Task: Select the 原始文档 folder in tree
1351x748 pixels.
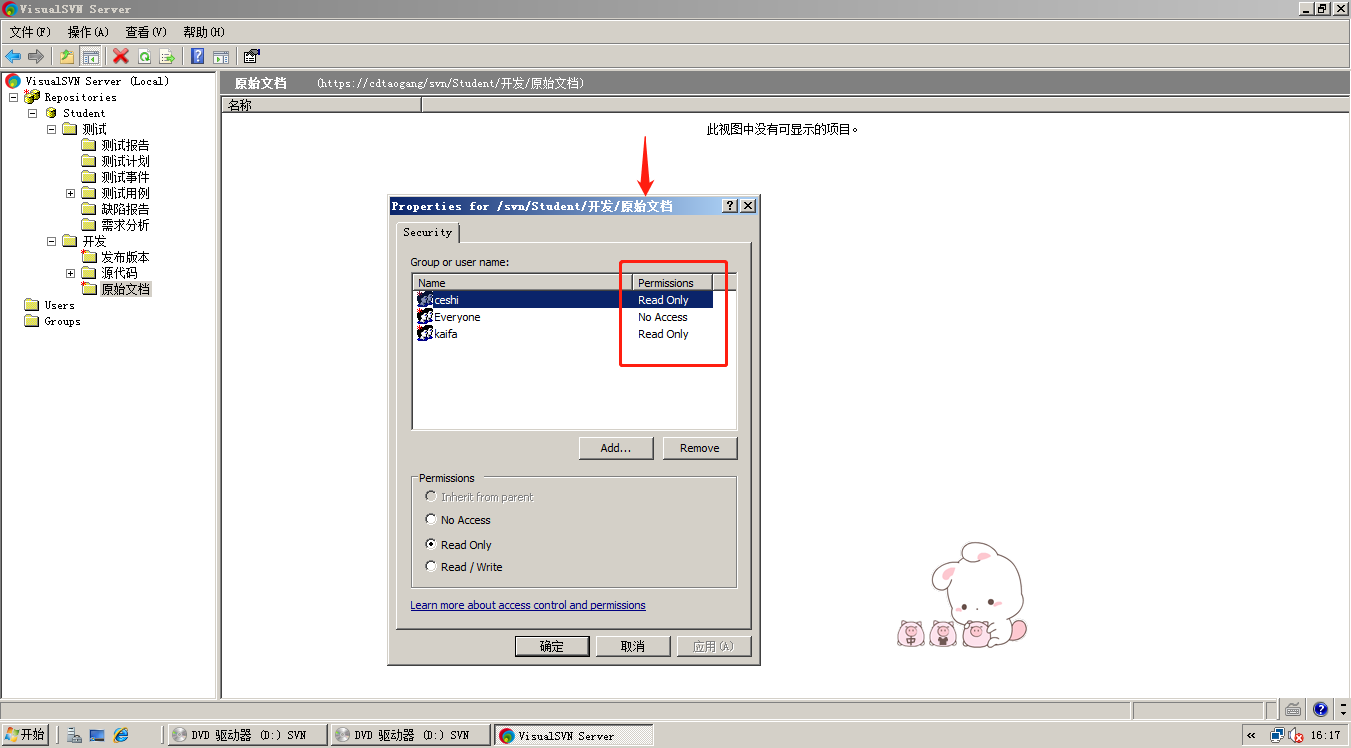Action: (125, 289)
